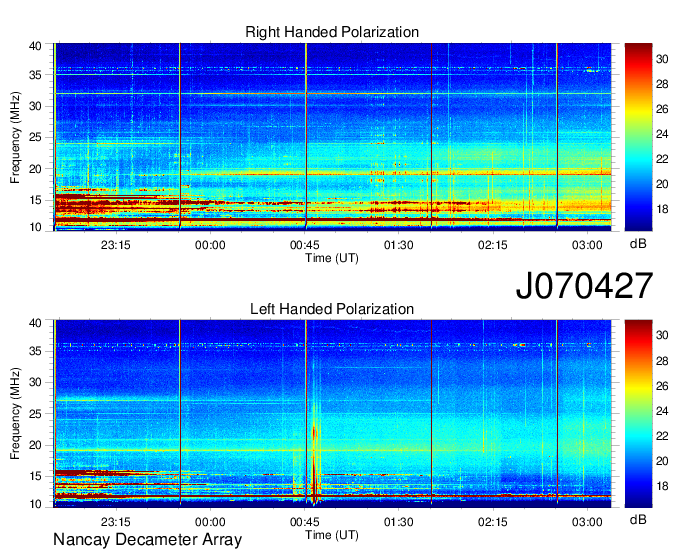Click the '26' value on top color scale
Image resolution: width=680 pixels, height=552 pixels.
(x=662, y=109)
